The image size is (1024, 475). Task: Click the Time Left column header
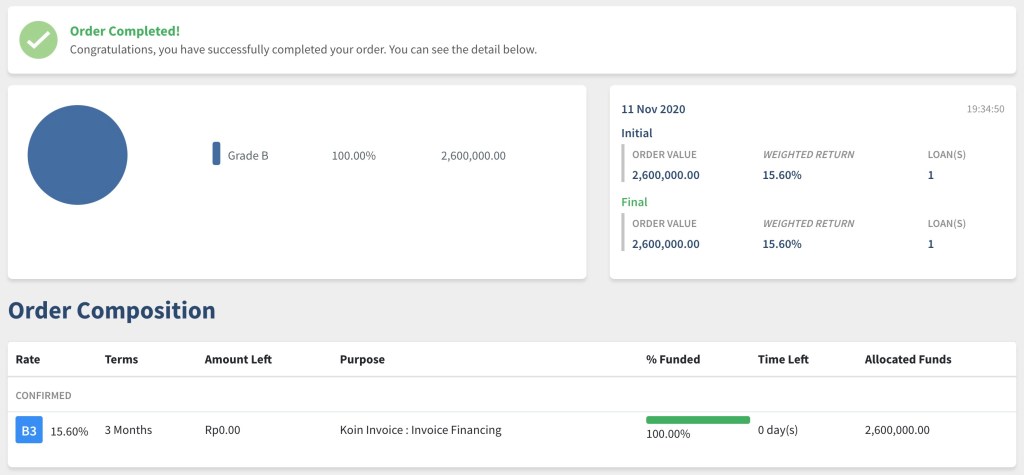[x=783, y=359]
